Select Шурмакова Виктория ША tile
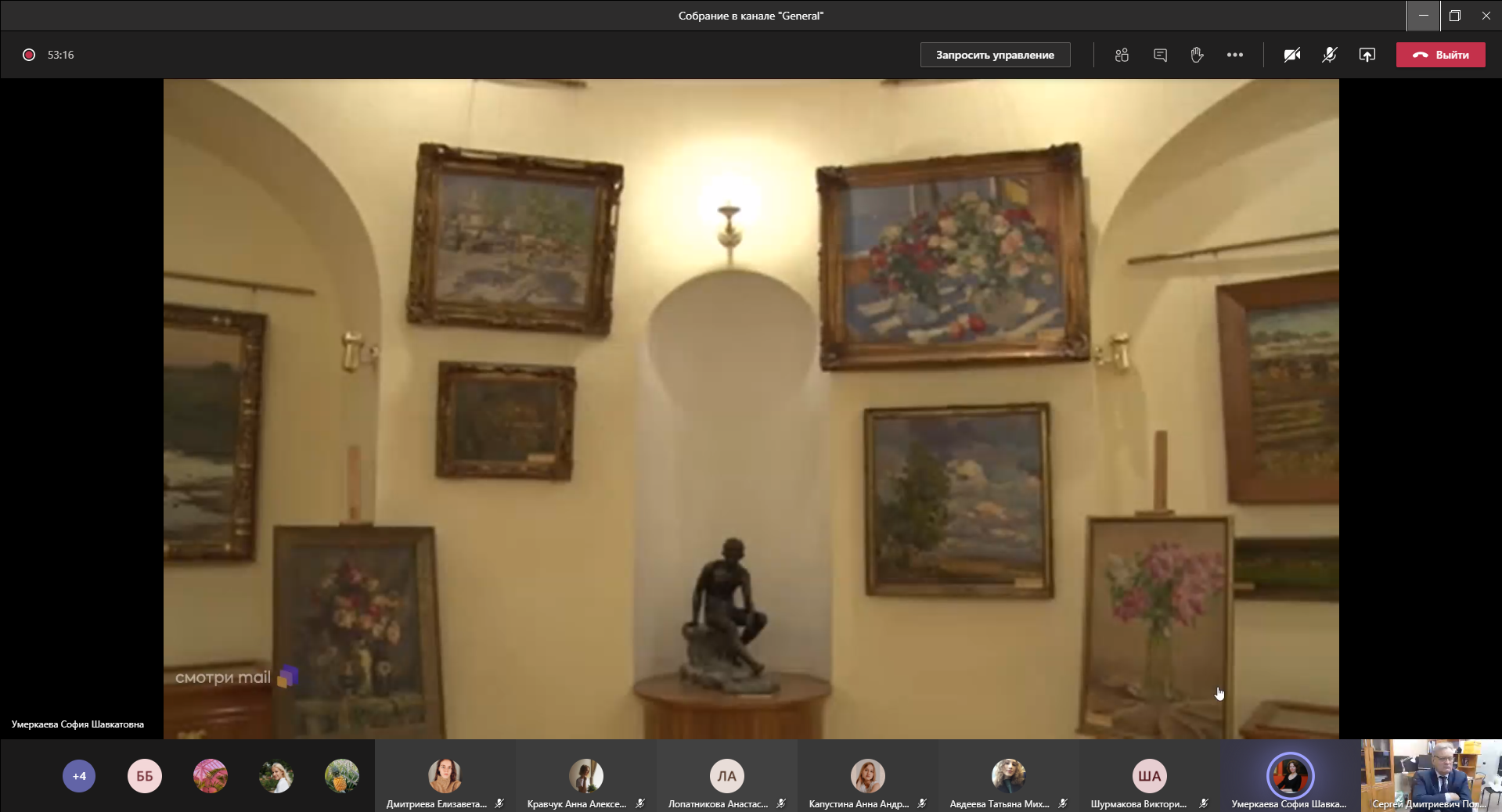 pyautogui.click(x=1149, y=777)
